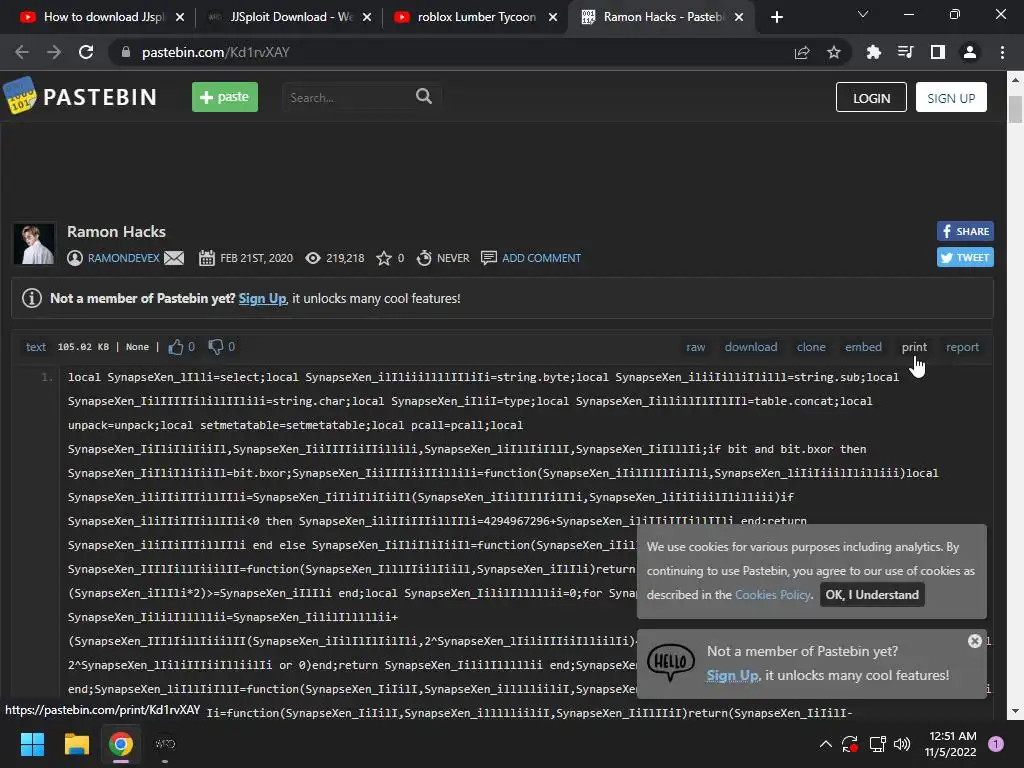The height and width of the screenshot is (768, 1024).
Task: Reload the Pastebin page
Action: 86,52
